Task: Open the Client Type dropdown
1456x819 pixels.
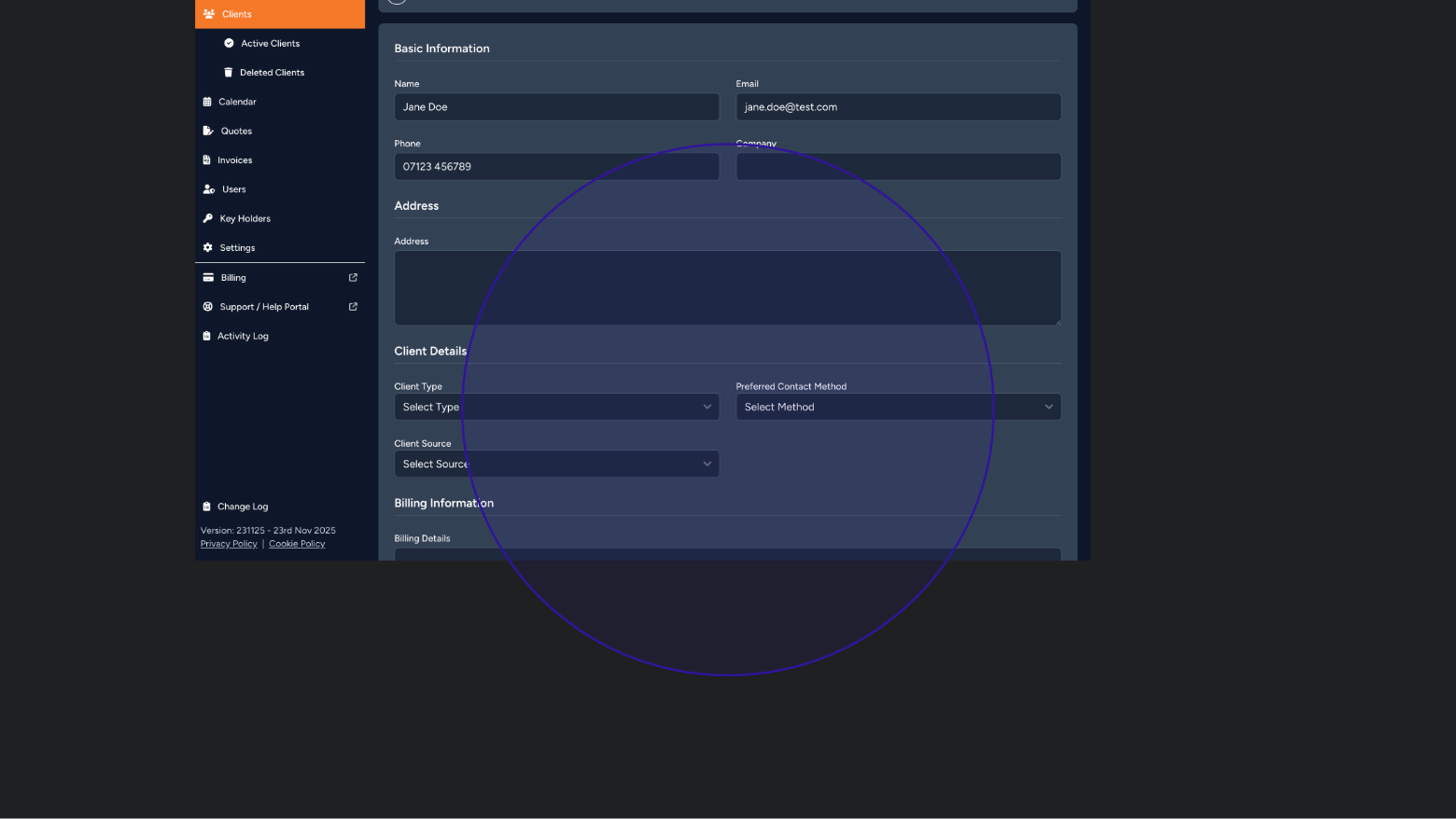Action: click(556, 407)
